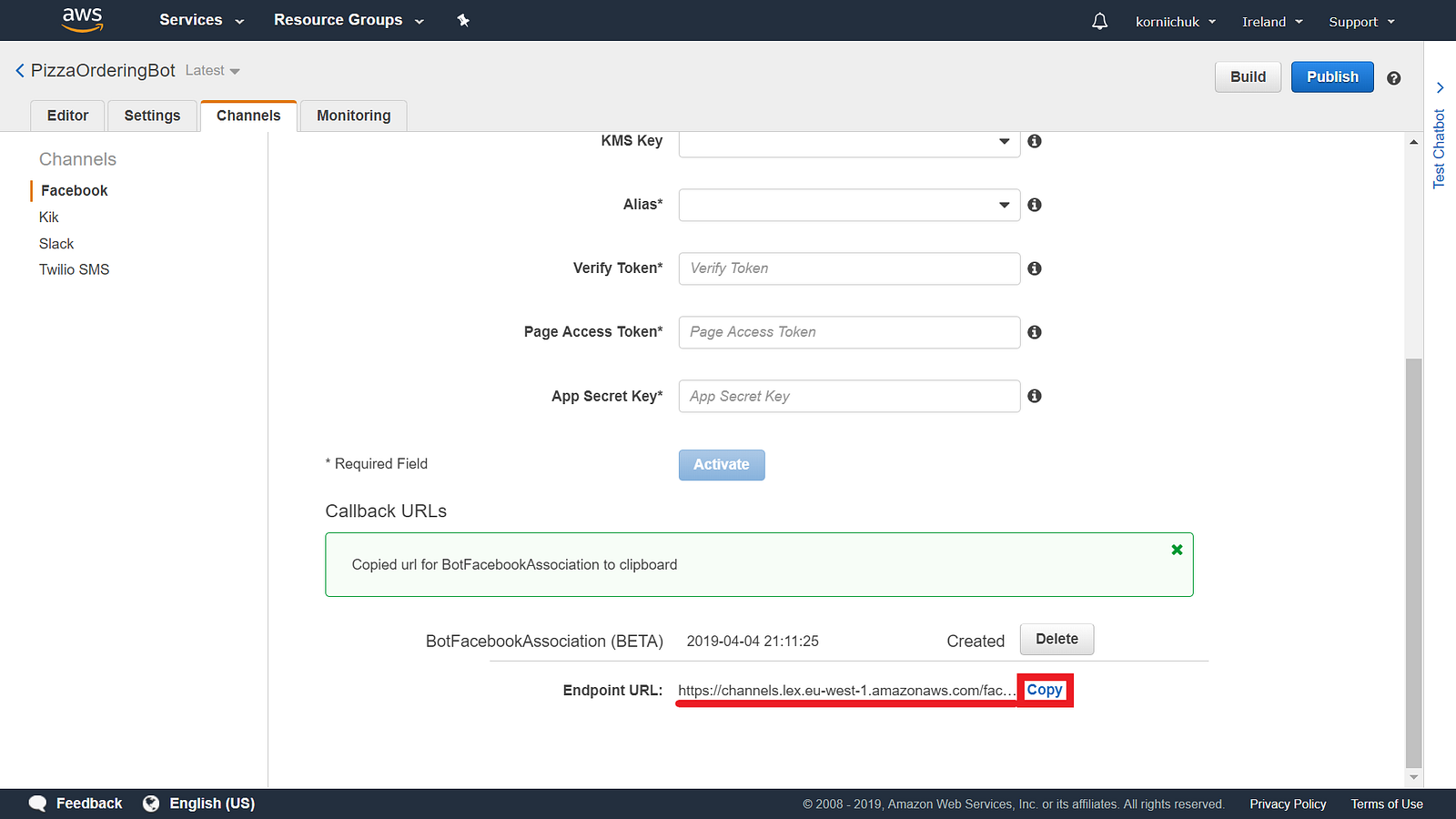
Task: Click the Build button
Action: click(x=1248, y=77)
